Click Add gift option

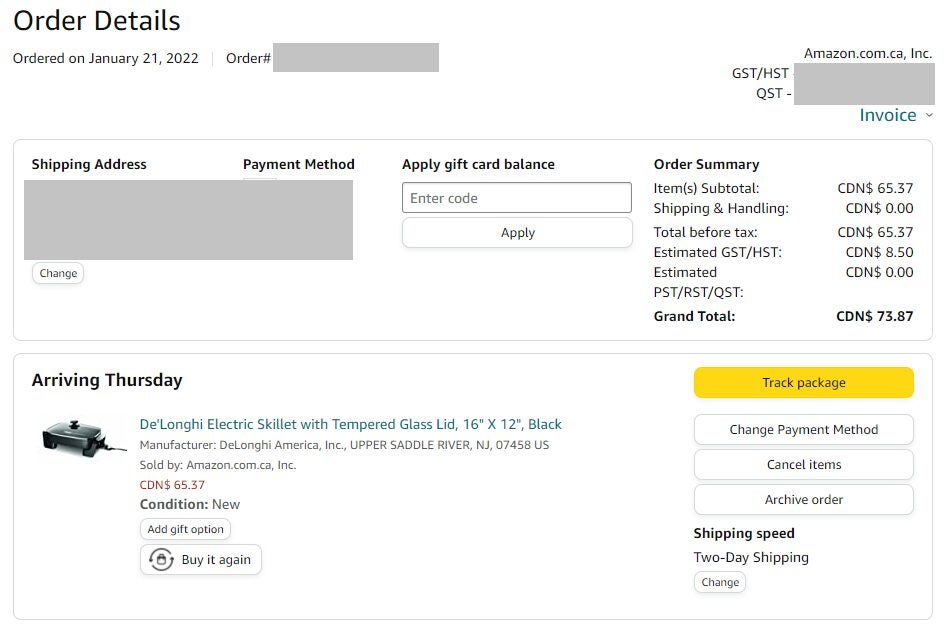[x=186, y=529]
